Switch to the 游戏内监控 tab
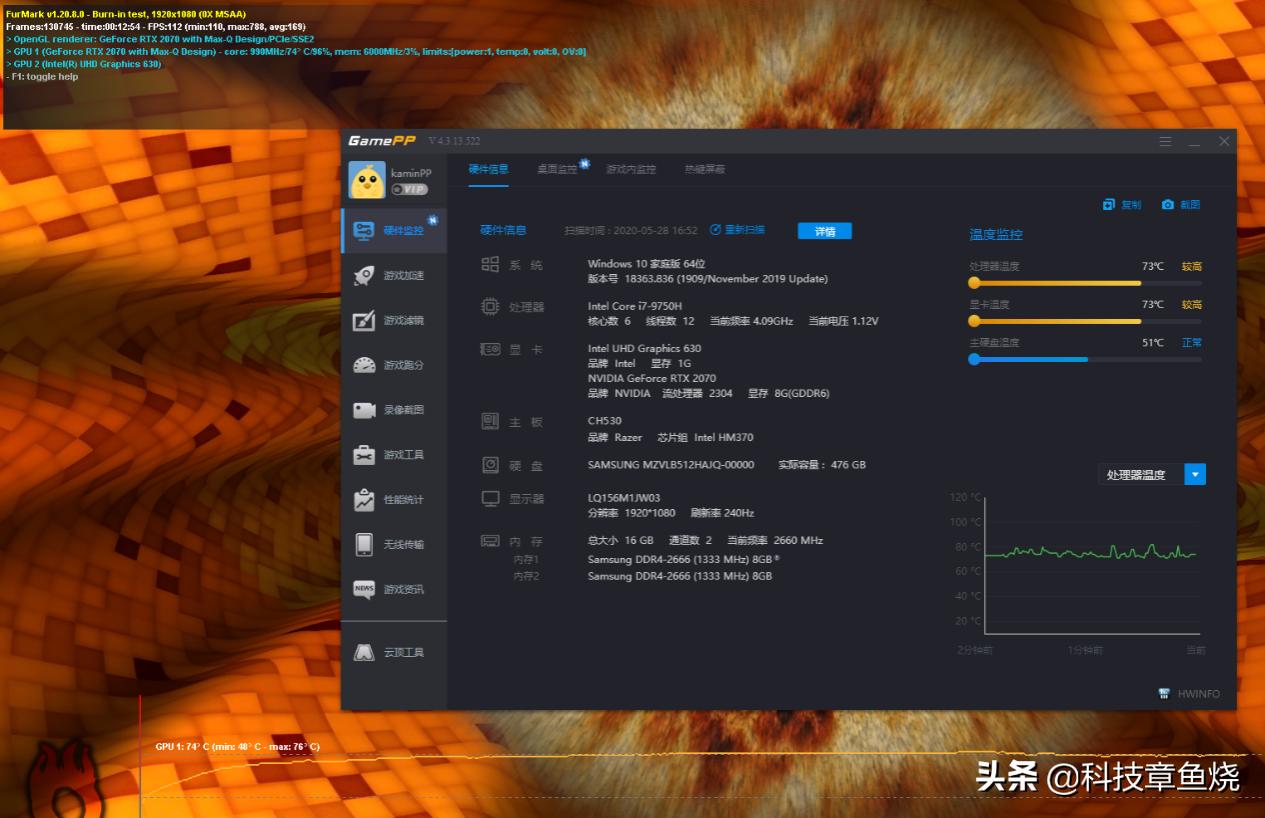Image resolution: width=1265 pixels, height=818 pixels. (x=631, y=169)
